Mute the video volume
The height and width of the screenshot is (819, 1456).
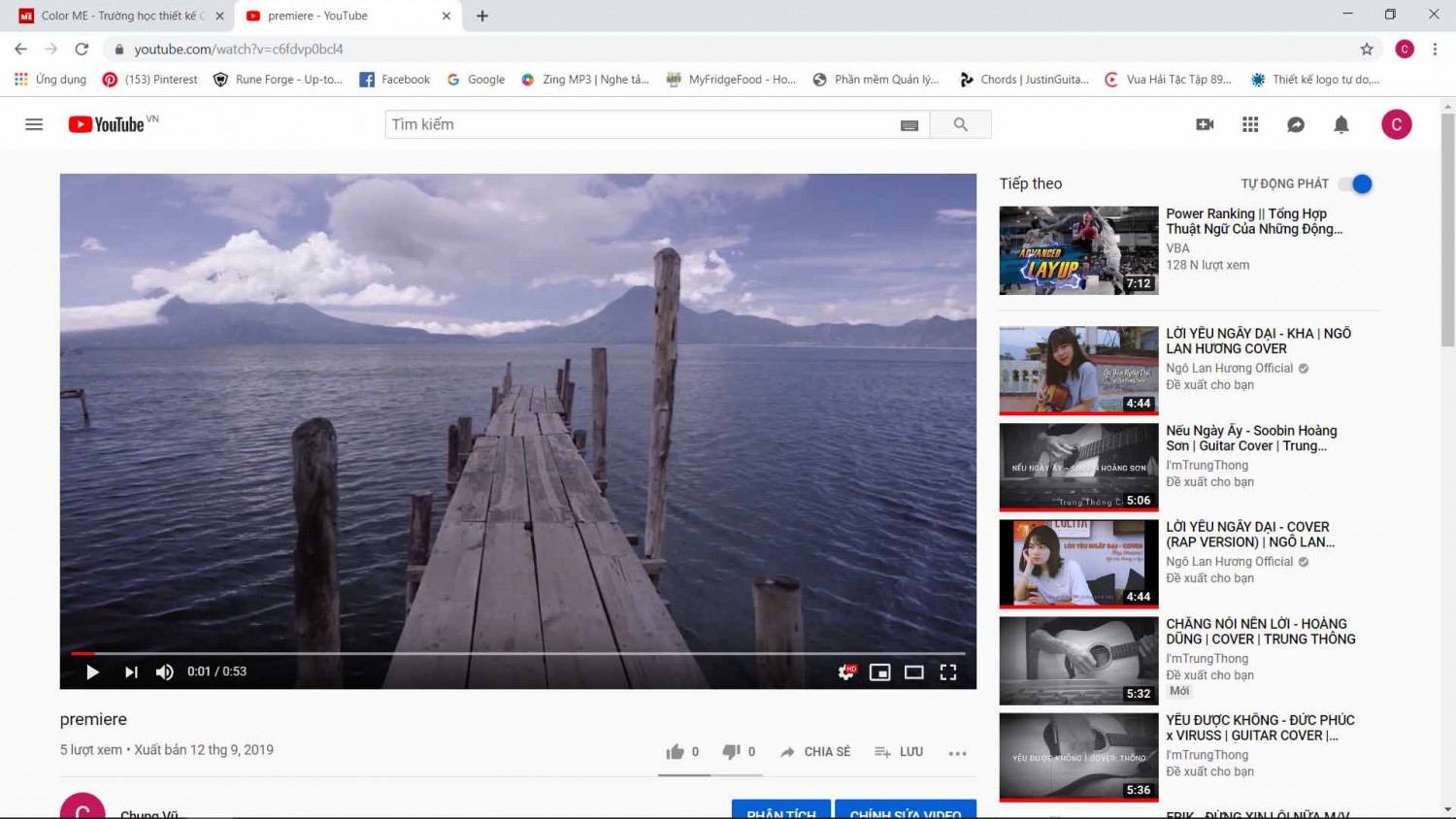(165, 672)
